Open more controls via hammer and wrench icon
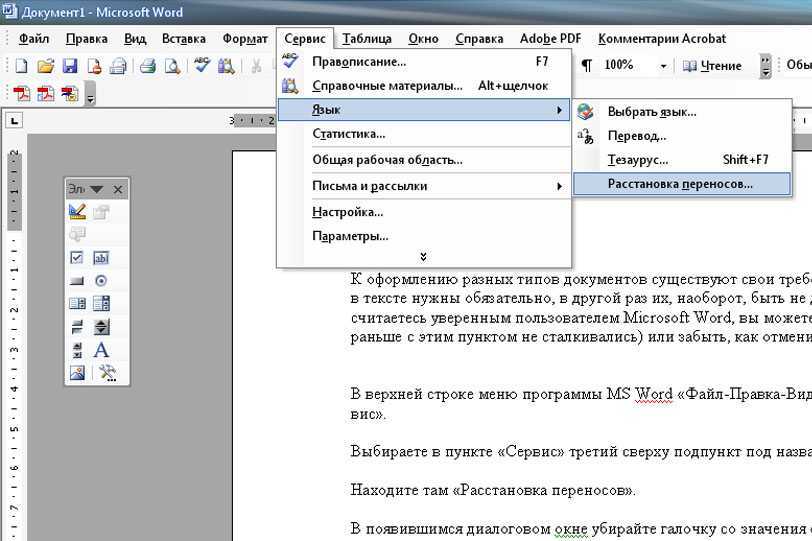The width and height of the screenshot is (812, 541). tap(108, 372)
